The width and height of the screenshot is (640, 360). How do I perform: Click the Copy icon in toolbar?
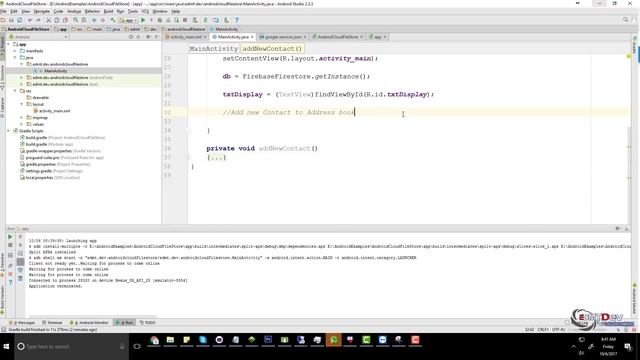[57, 20]
